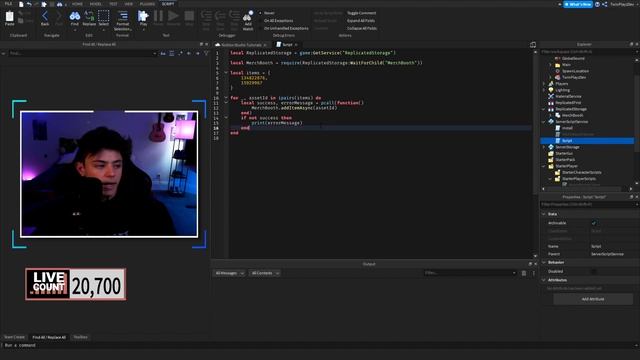Click the webcam video thumbnail

[109, 174]
